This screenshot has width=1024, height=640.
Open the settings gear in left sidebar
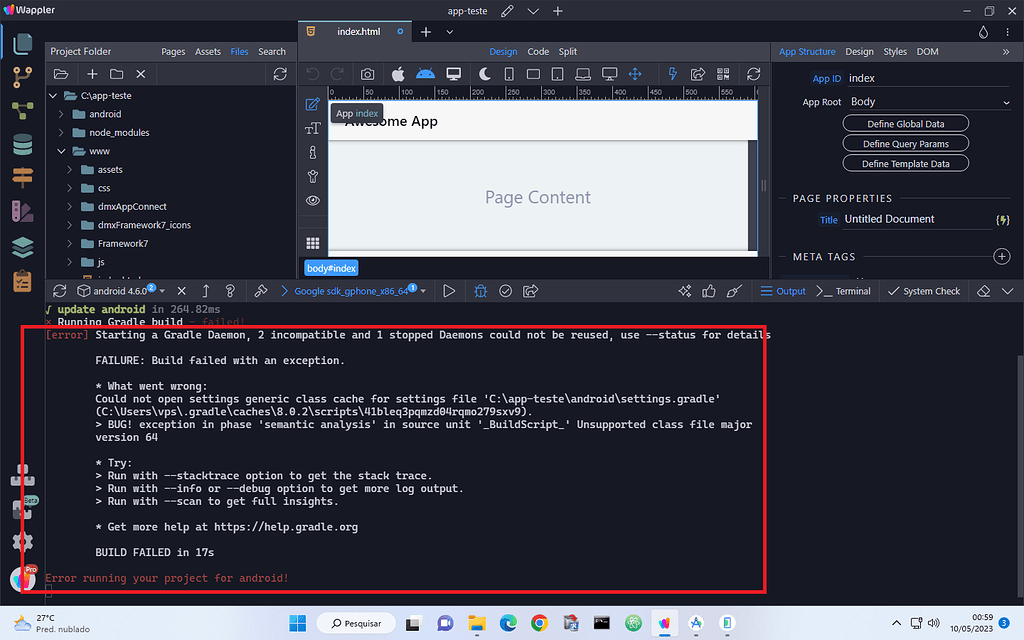point(23,541)
